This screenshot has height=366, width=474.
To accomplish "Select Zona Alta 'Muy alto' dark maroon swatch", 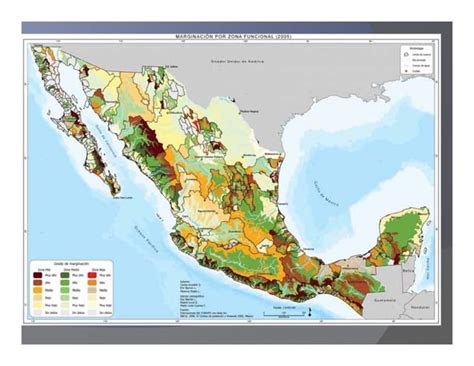I will click(x=38, y=275).
